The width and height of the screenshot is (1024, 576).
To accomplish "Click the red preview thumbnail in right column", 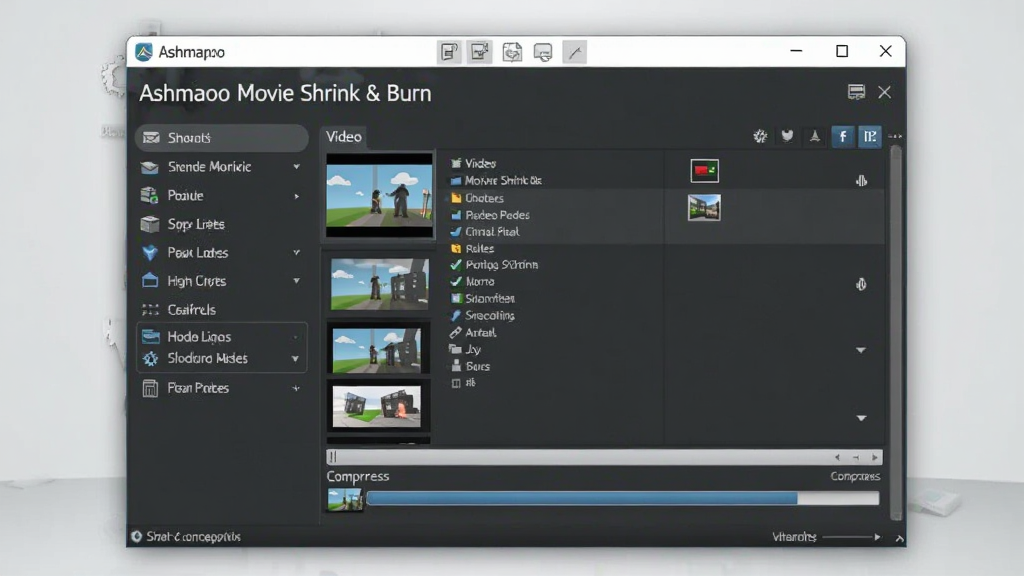I will coord(704,171).
